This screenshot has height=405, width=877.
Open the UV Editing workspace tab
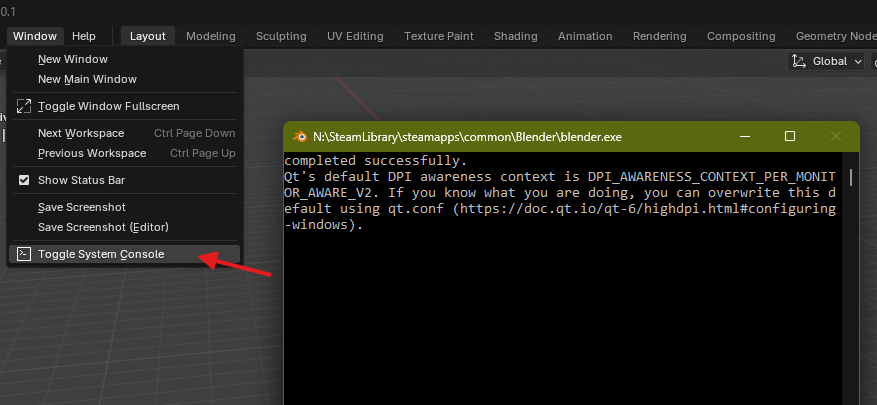[x=355, y=36]
